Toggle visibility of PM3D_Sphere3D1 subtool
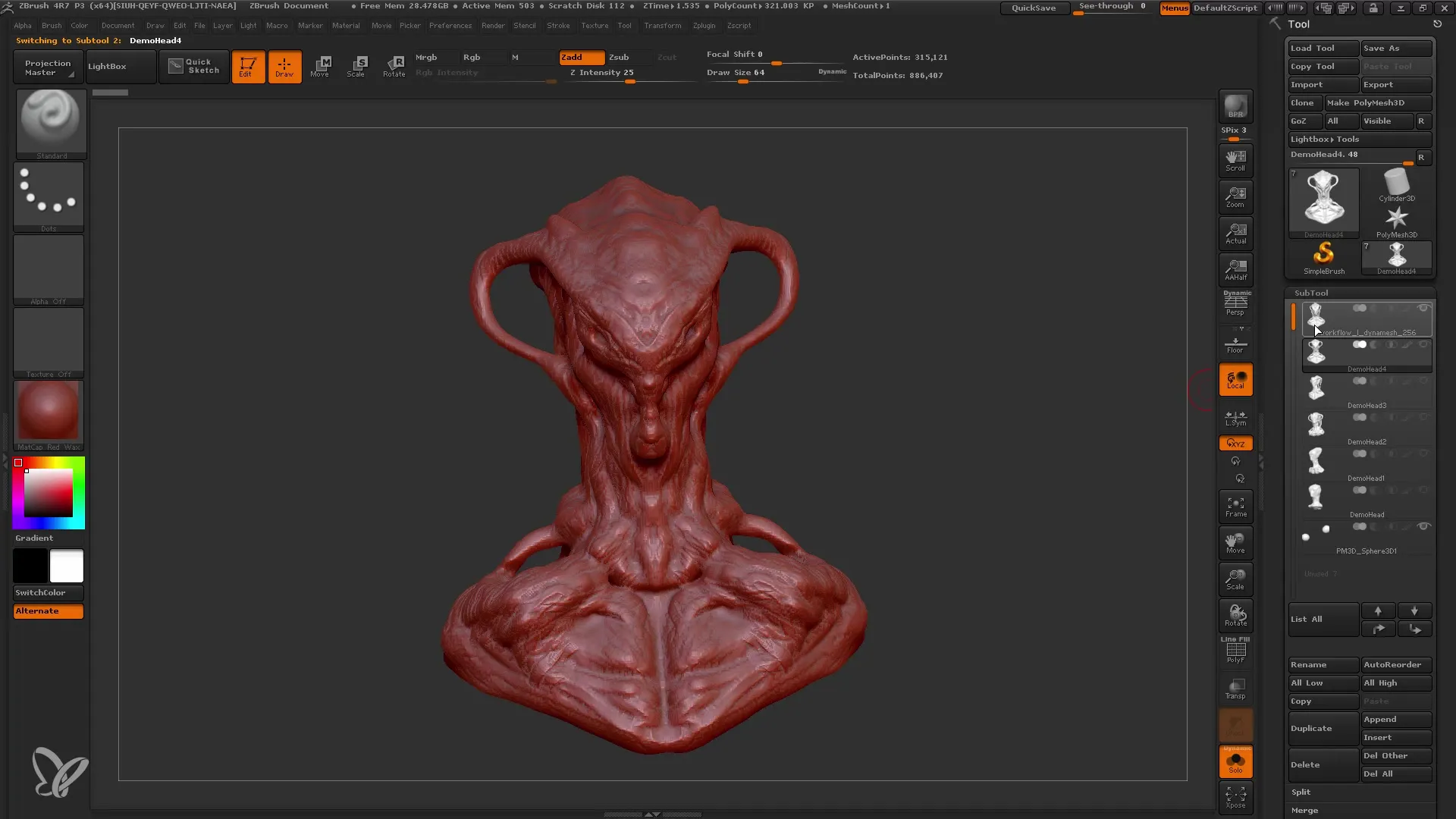Viewport: 1456px width, 819px height. point(1423,527)
